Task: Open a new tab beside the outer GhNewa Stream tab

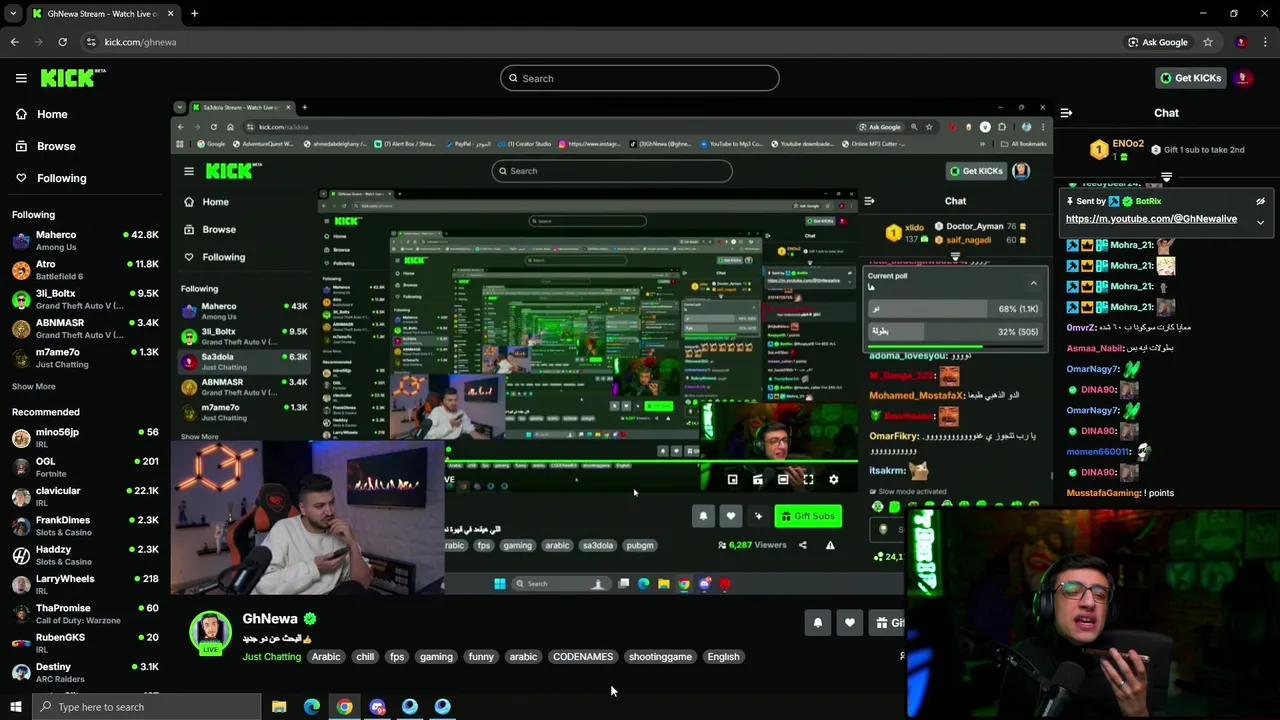Action: point(194,14)
